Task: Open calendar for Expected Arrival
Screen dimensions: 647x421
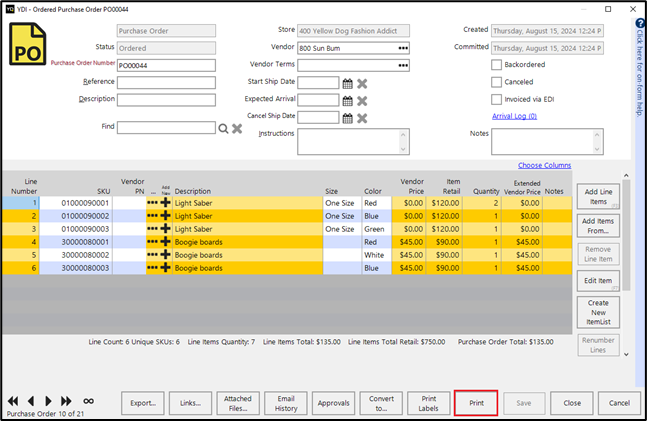Action: [x=348, y=101]
